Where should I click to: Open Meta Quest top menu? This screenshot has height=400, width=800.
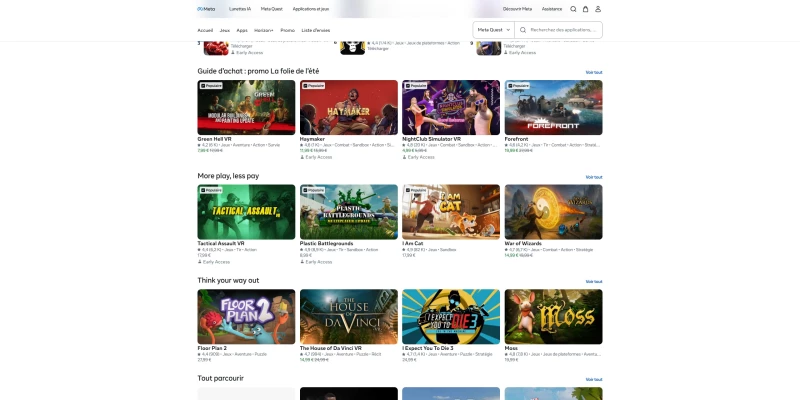pos(271,9)
